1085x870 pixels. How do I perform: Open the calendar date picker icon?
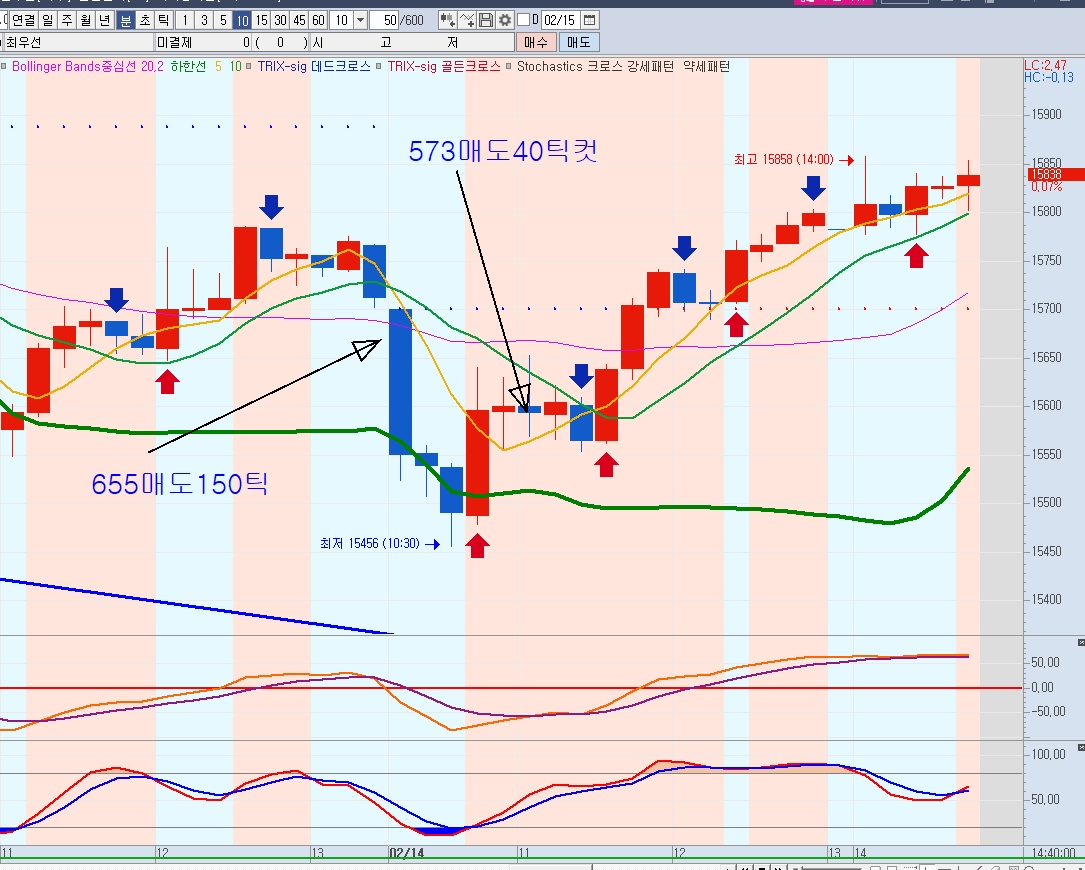[590, 20]
